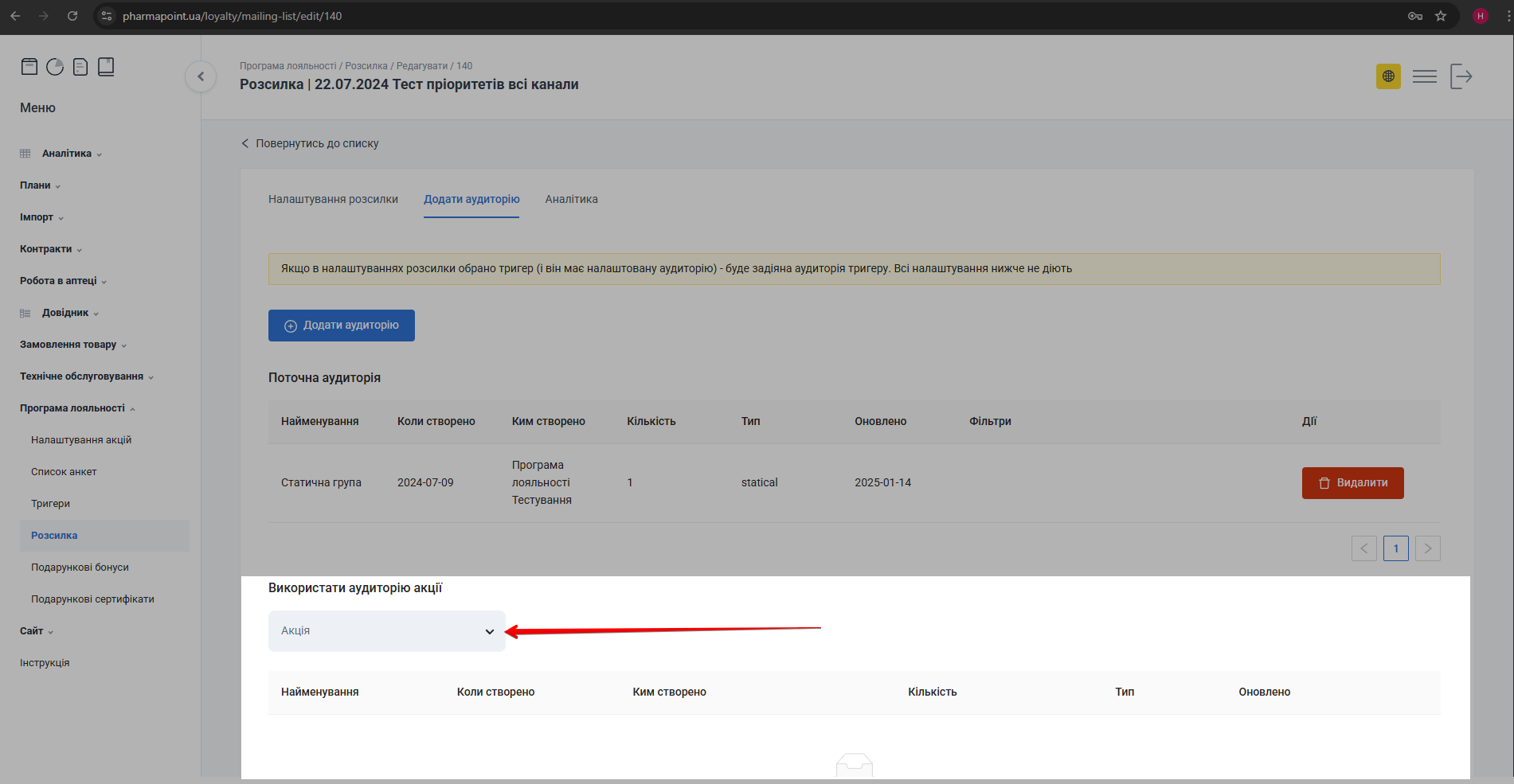This screenshot has width=1514, height=784.
Task: Click the browser back arrow
Action: (15, 16)
